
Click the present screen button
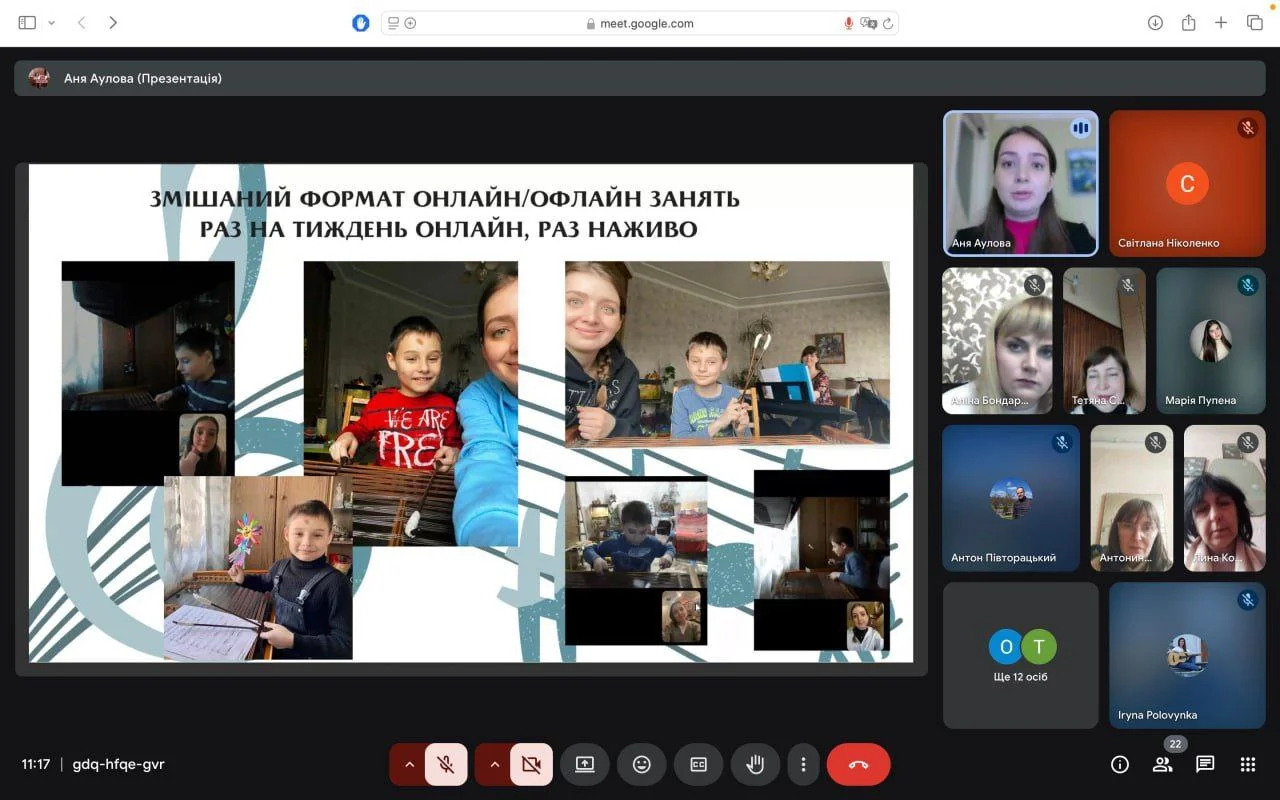click(x=584, y=765)
